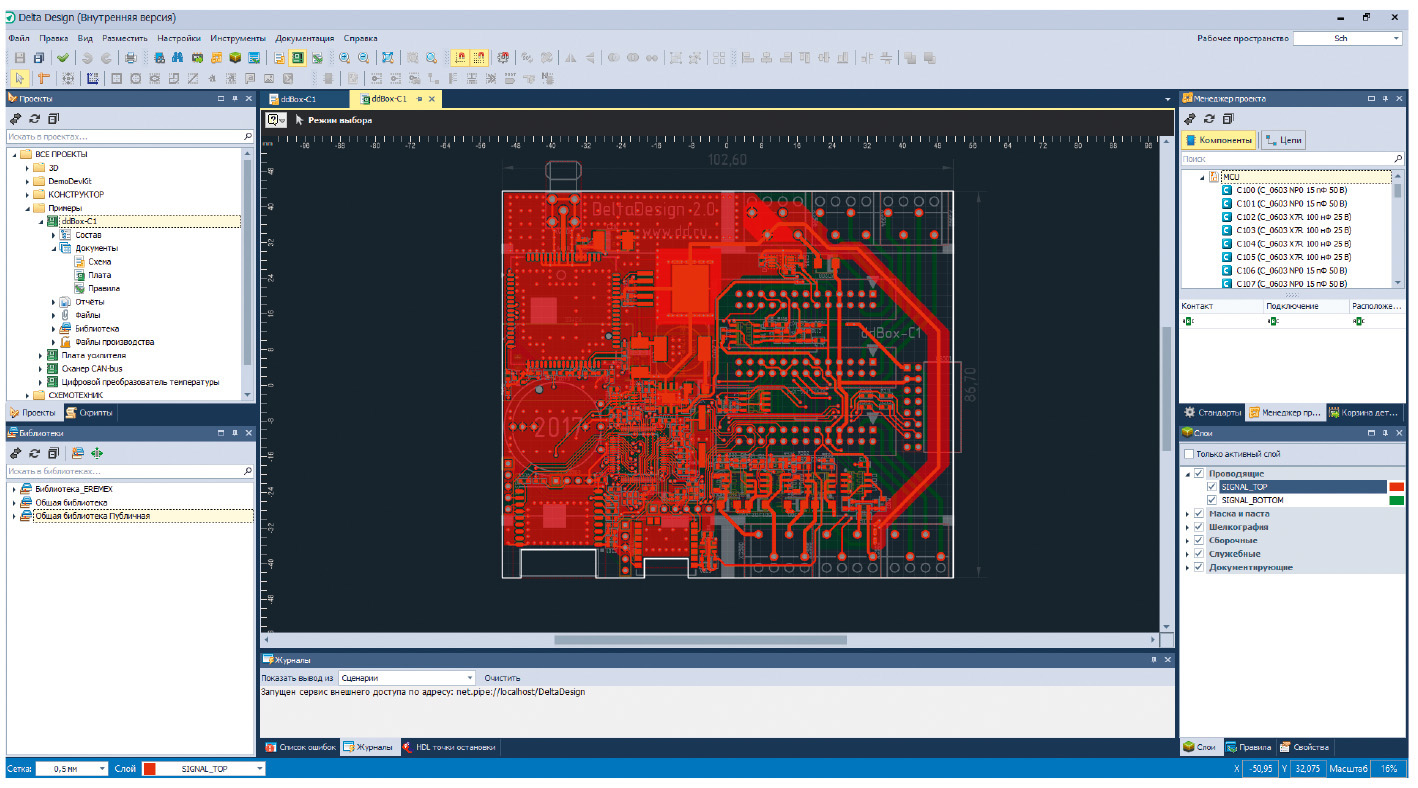The image size is (1418, 788).
Task: Click the Refresh icon in the Проекты panel
Action: click(x=34, y=118)
